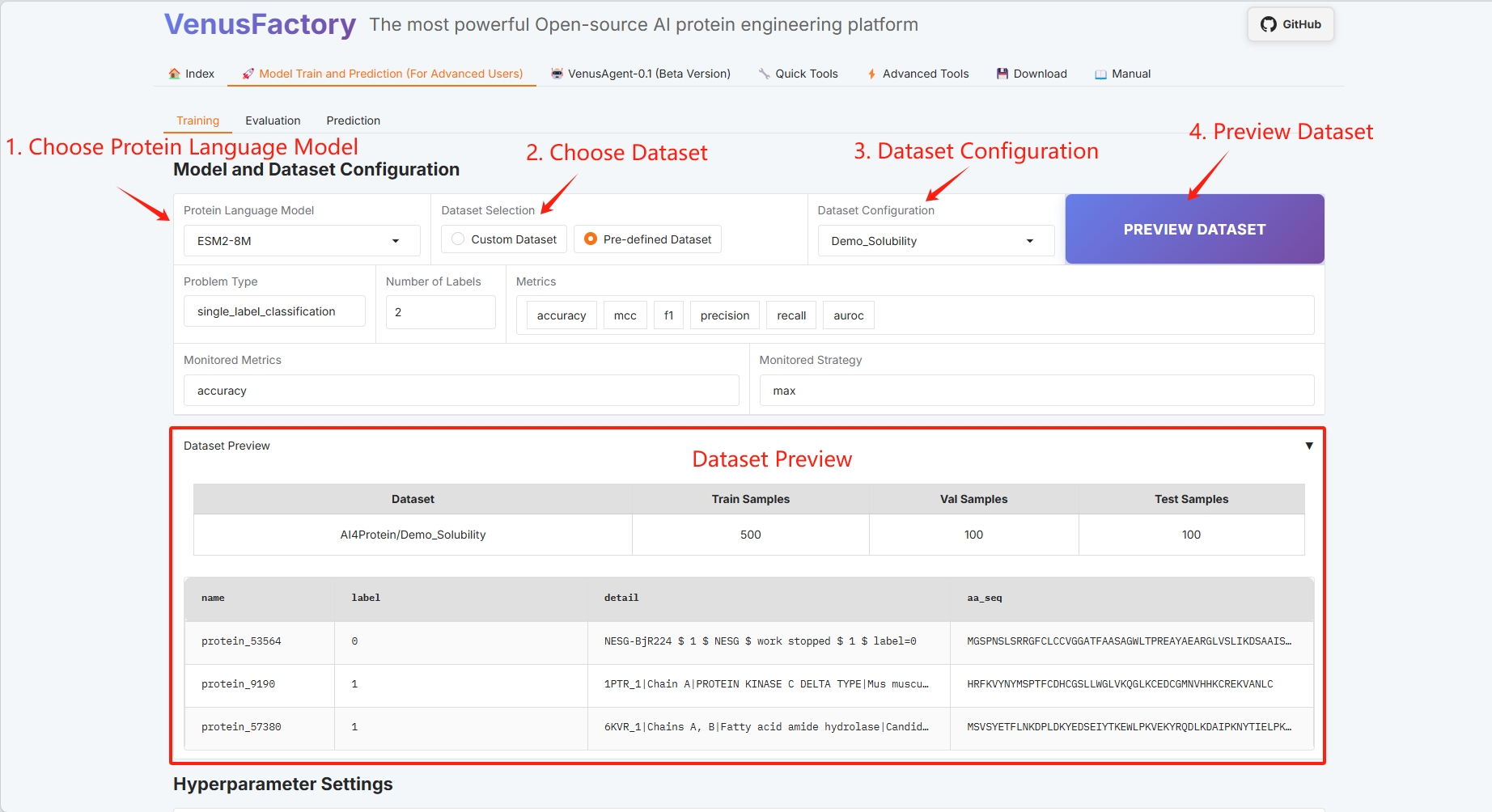Click the robot icon for VenusAgent
Screen dimensions: 1492x812
tap(557, 74)
